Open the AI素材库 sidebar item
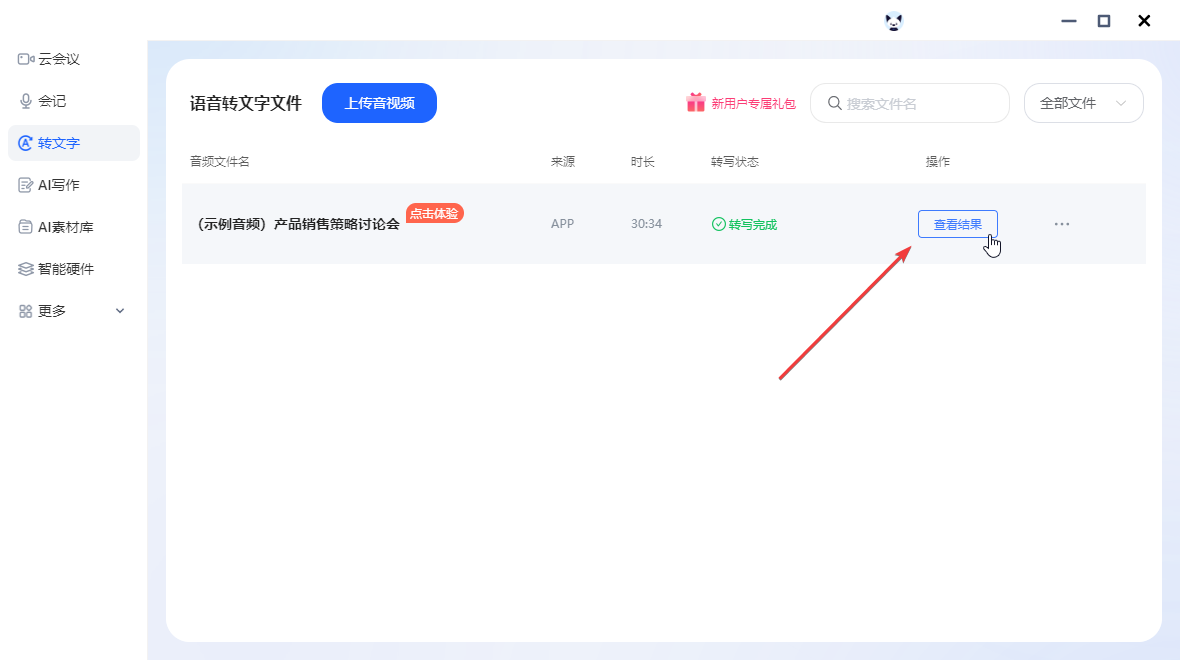This screenshot has height=660, width=1180. click(x=73, y=227)
